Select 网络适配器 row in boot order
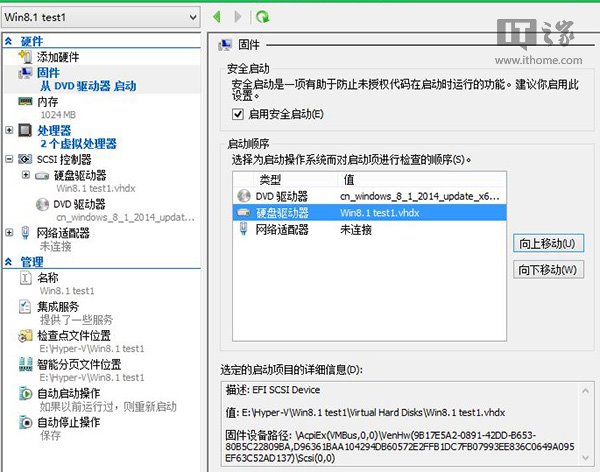 pyautogui.click(x=369, y=229)
